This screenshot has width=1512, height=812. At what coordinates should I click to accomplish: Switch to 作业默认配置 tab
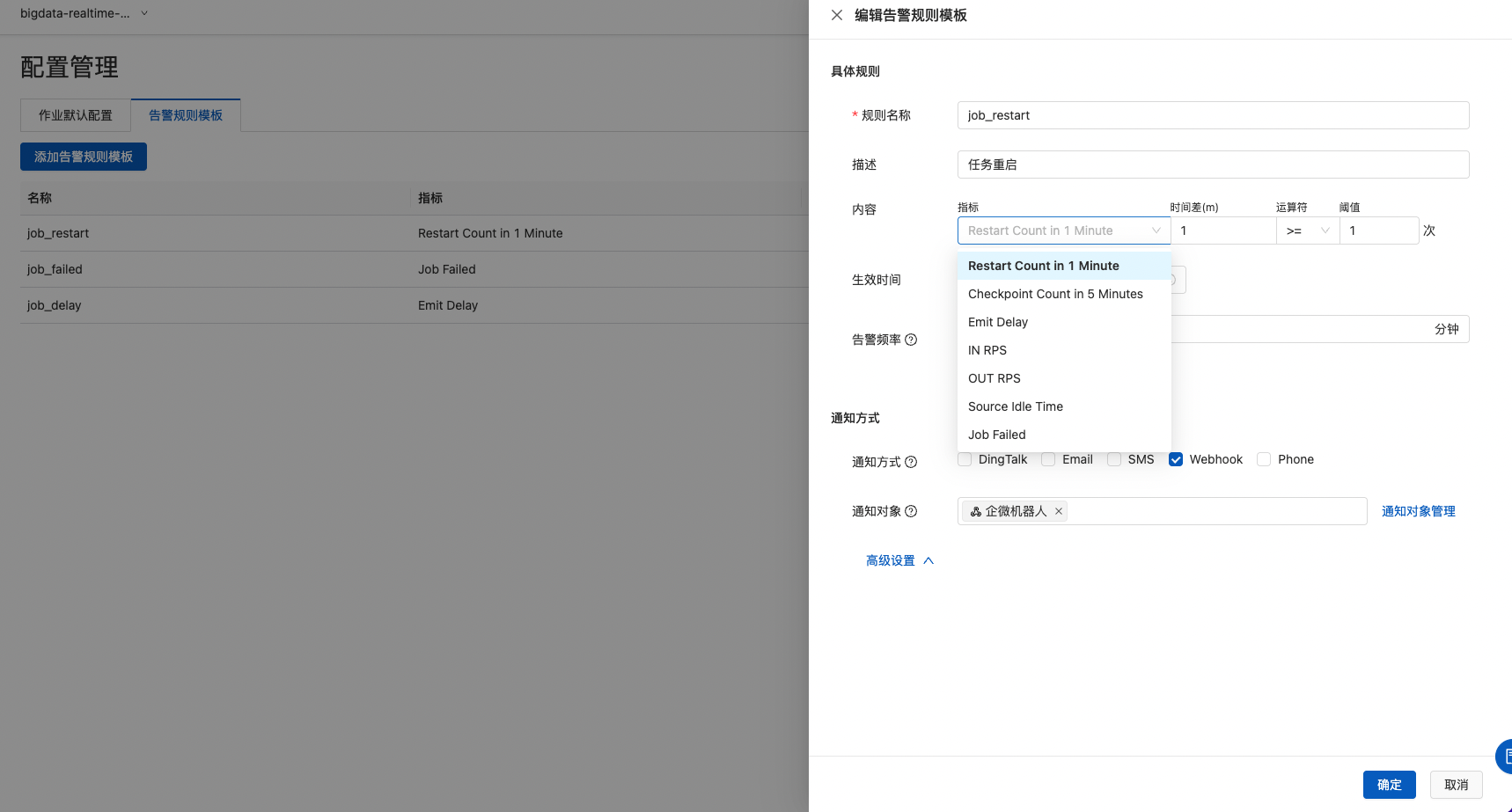[x=76, y=115]
